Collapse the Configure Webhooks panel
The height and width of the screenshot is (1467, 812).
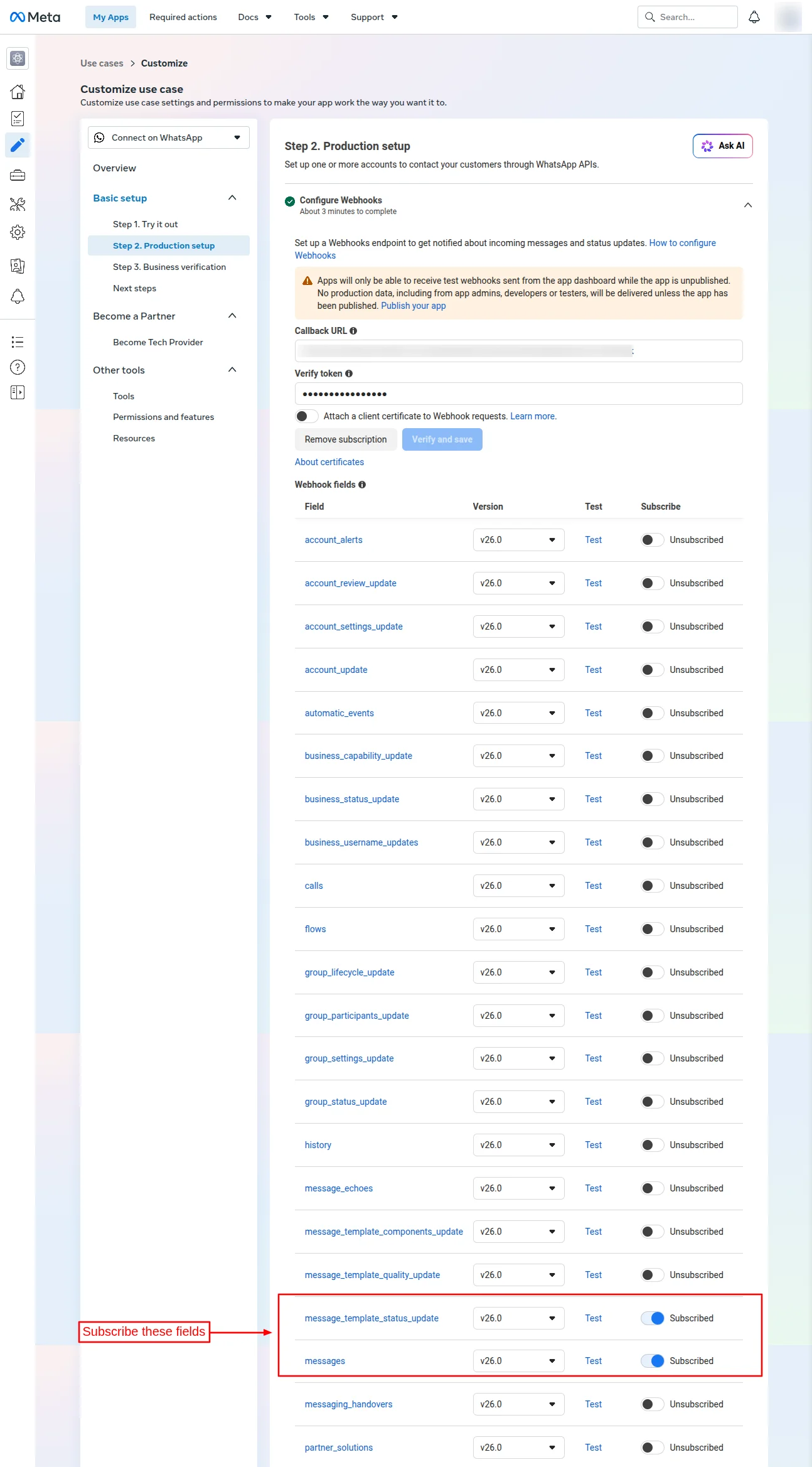pyautogui.click(x=747, y=205)
